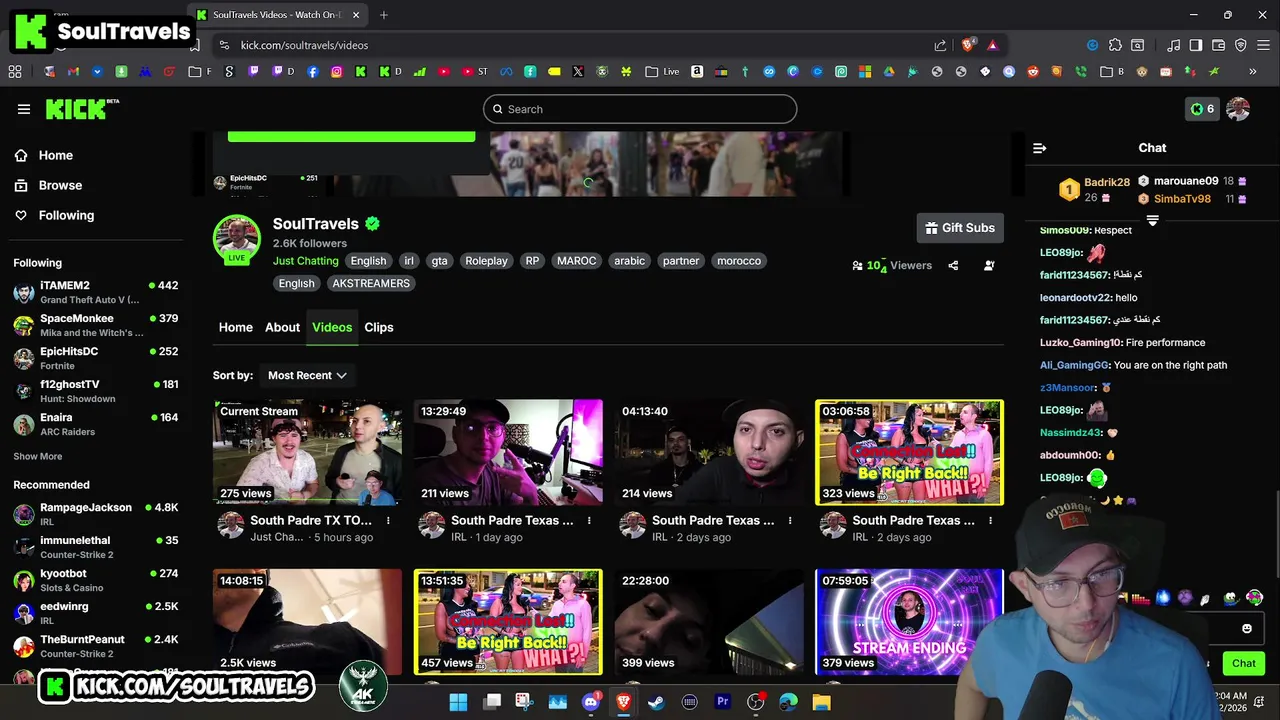The height and width of the screenshot is (720, 1280).
Task: Open the chat emoji picker
Action: (1246, 628)
